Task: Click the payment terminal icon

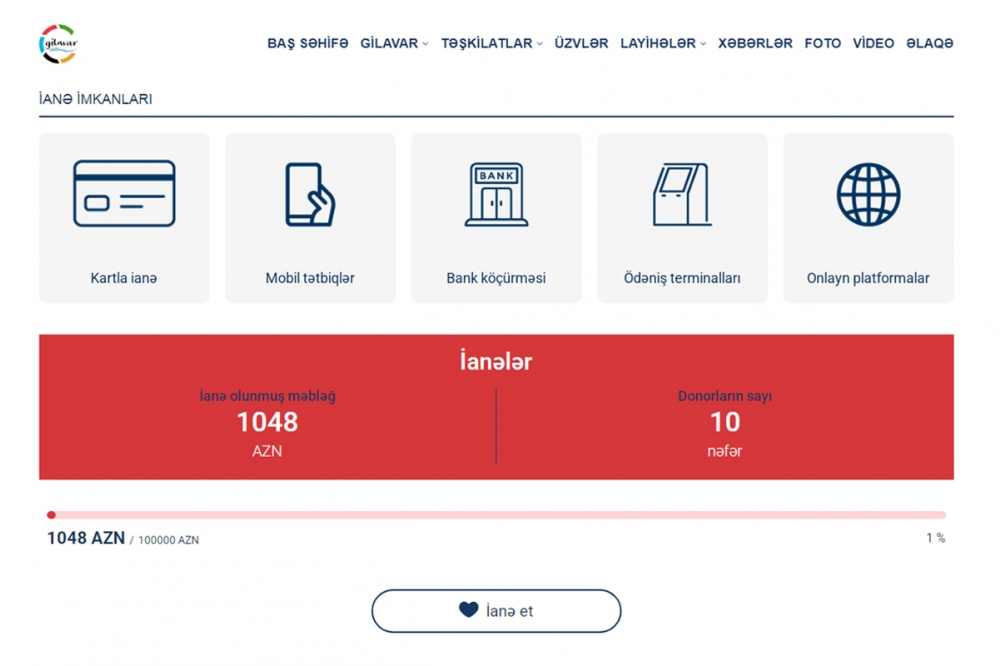Action: [x=681, y=194]
